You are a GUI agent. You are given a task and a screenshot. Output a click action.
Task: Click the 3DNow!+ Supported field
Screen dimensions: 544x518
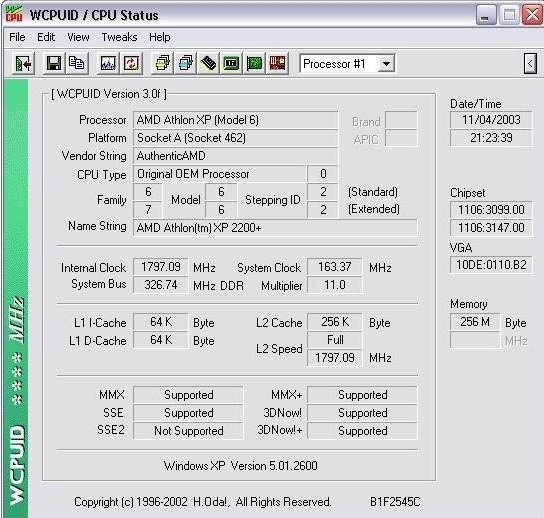tap(362, 431)
